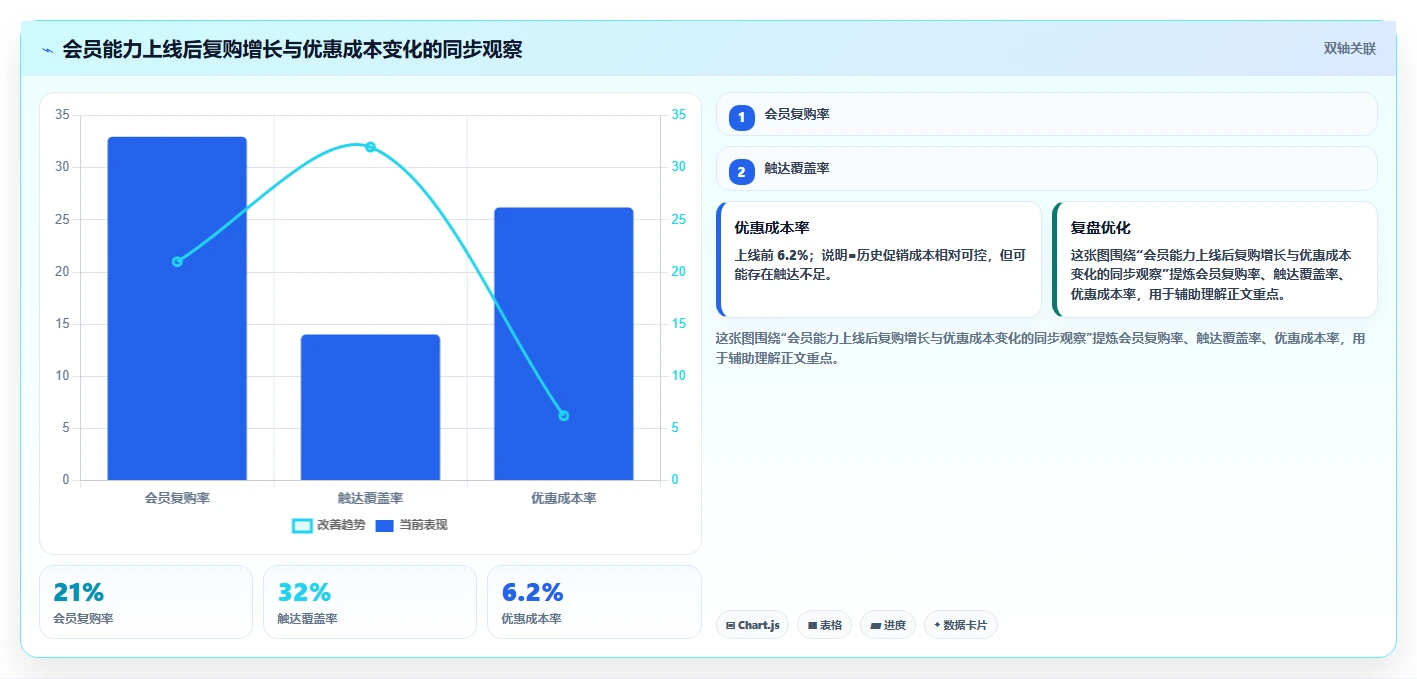The image size is (1417, 679).
Task: Click the number 2 badge for 触达覆盖率
Action: click(741, 172)
